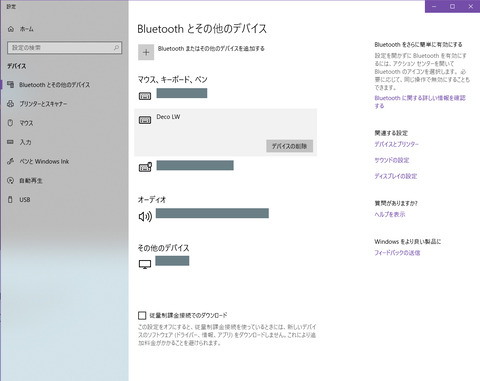Viewport: 480px width, 381px height.
Task: Click the mouse icon in sidebar
Action: (x=10, y=123)
